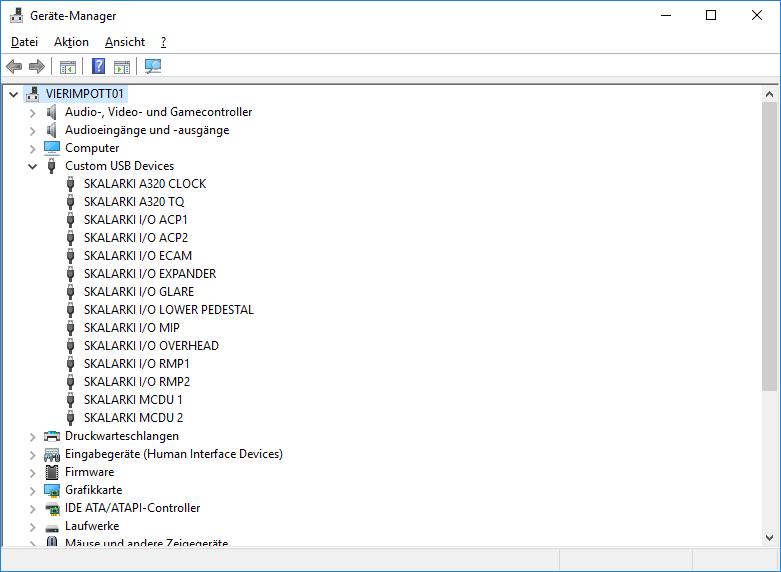
Task: Select SKALARKI MCDU 2 device
Action: pos(133,418)
